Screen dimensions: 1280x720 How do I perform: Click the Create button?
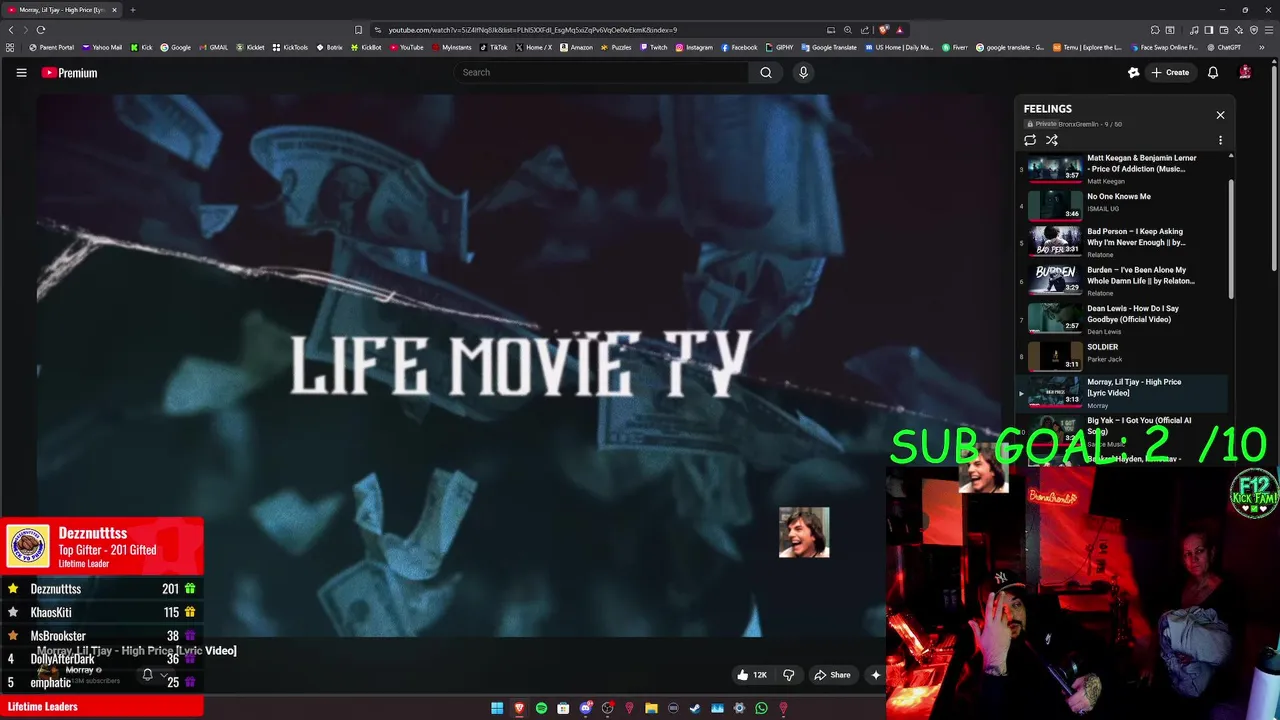tap(1170, 72)
